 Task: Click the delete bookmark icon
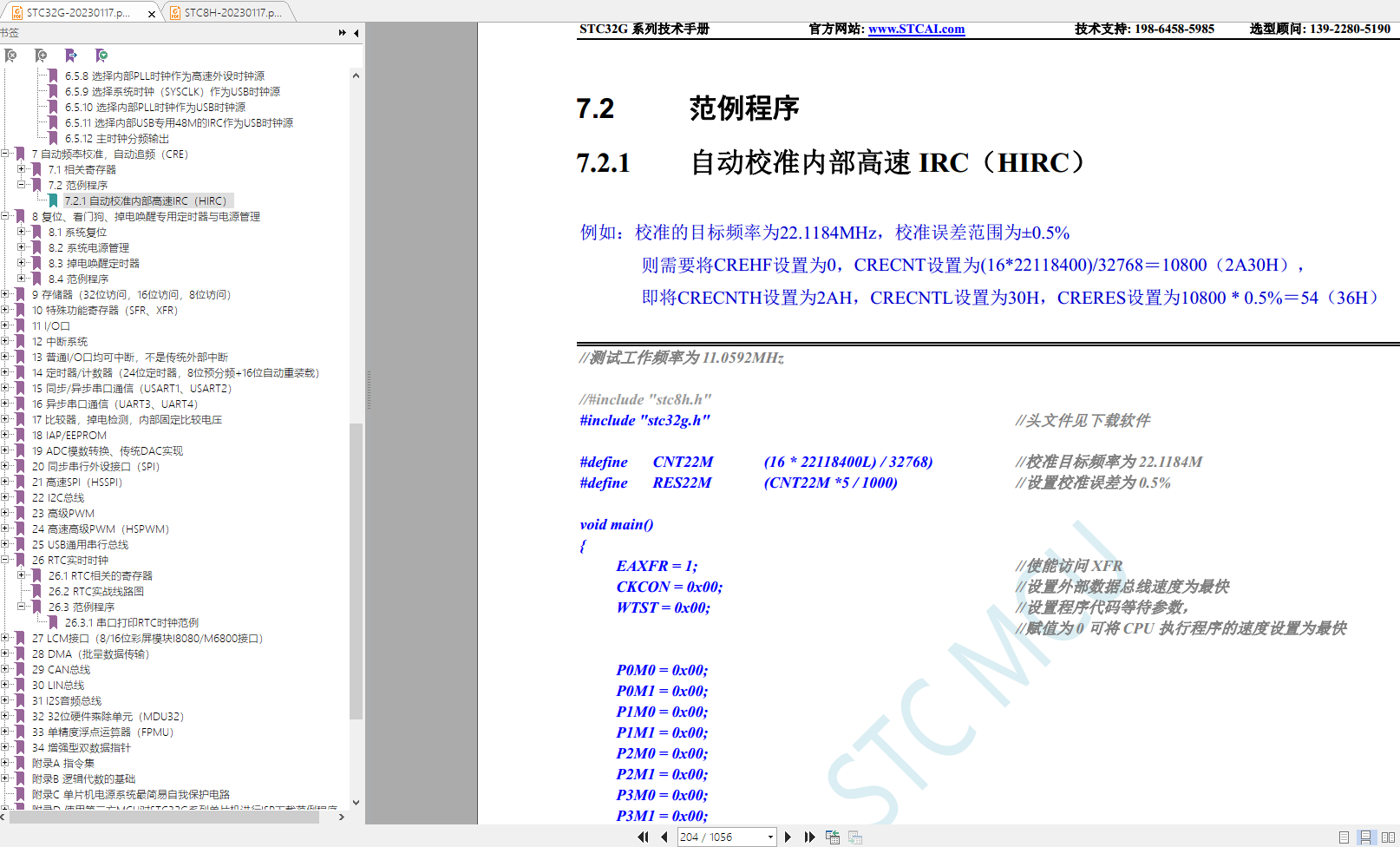[10, 56]
